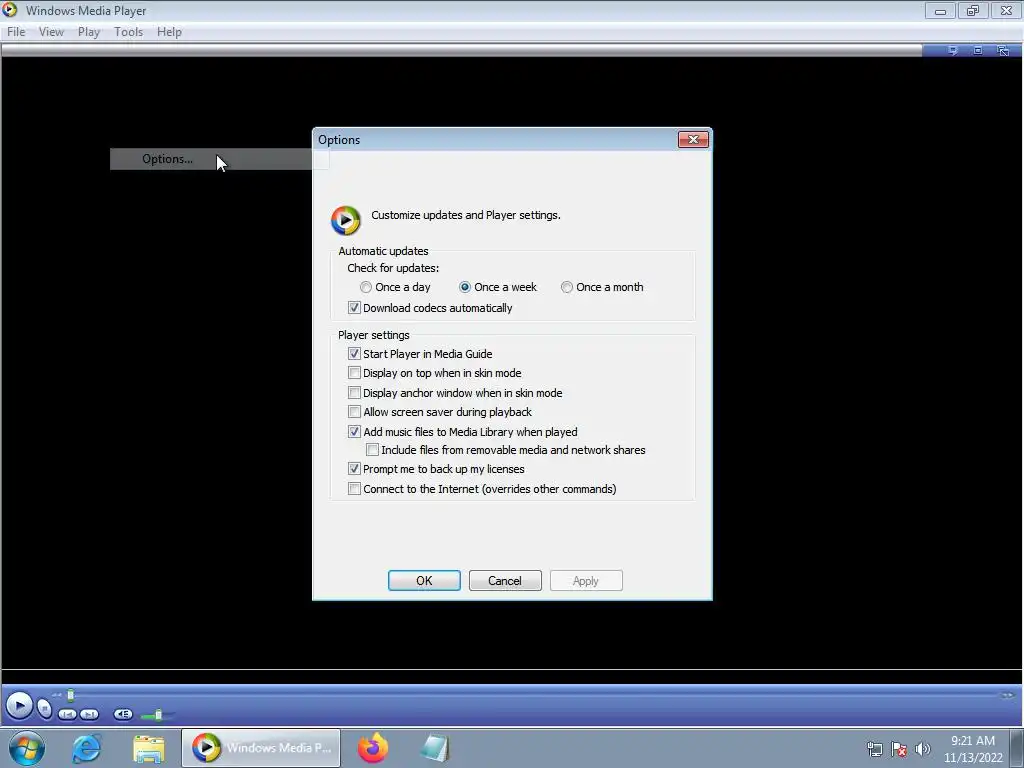Click the window-shaped icon on the top-right toolbar
This screenshot has width=1024, height=768.
click(978, 50)
